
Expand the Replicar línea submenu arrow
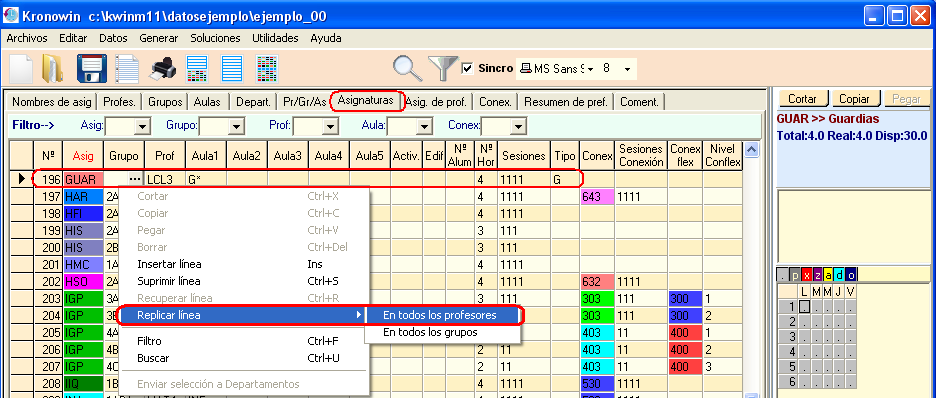click(359, 314)
